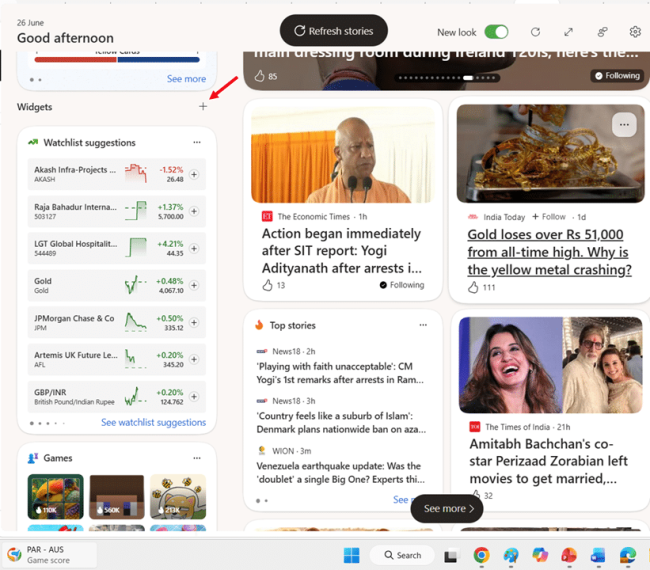Open PAR - AUS game score taskbar widget

(x=50, y=555)
